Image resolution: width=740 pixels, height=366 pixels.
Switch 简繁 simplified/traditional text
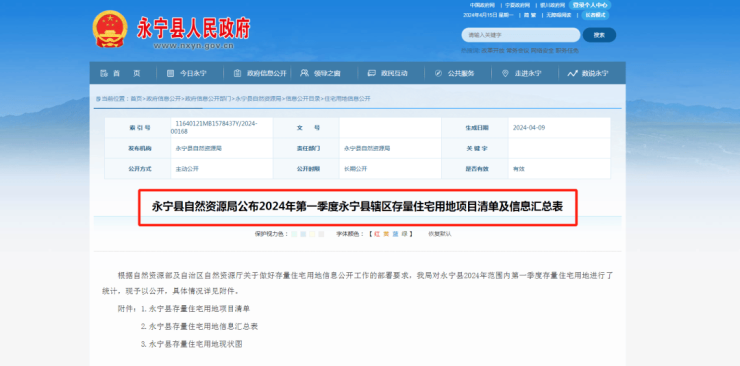(530, 15)
